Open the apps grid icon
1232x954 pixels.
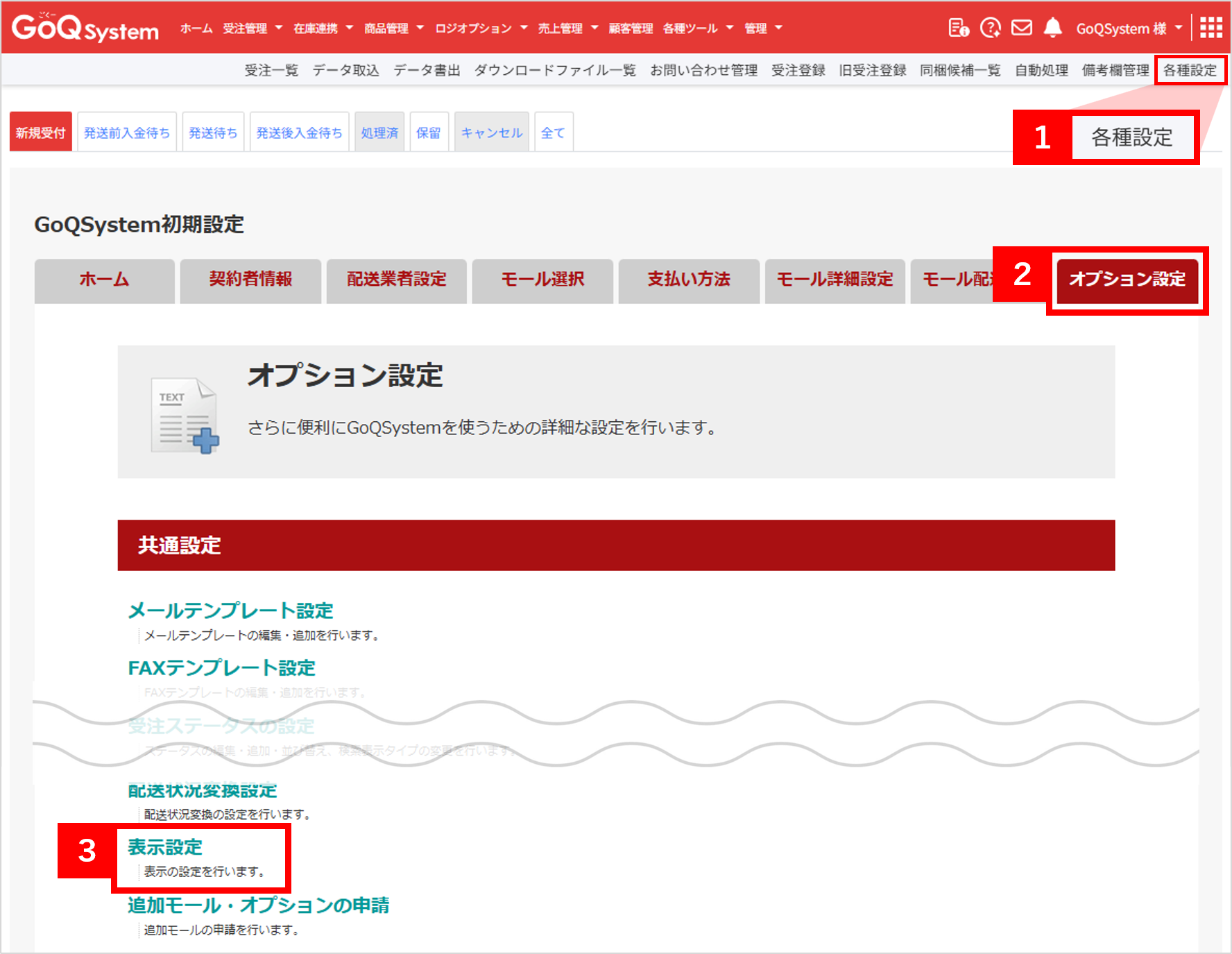[1210, 28]
